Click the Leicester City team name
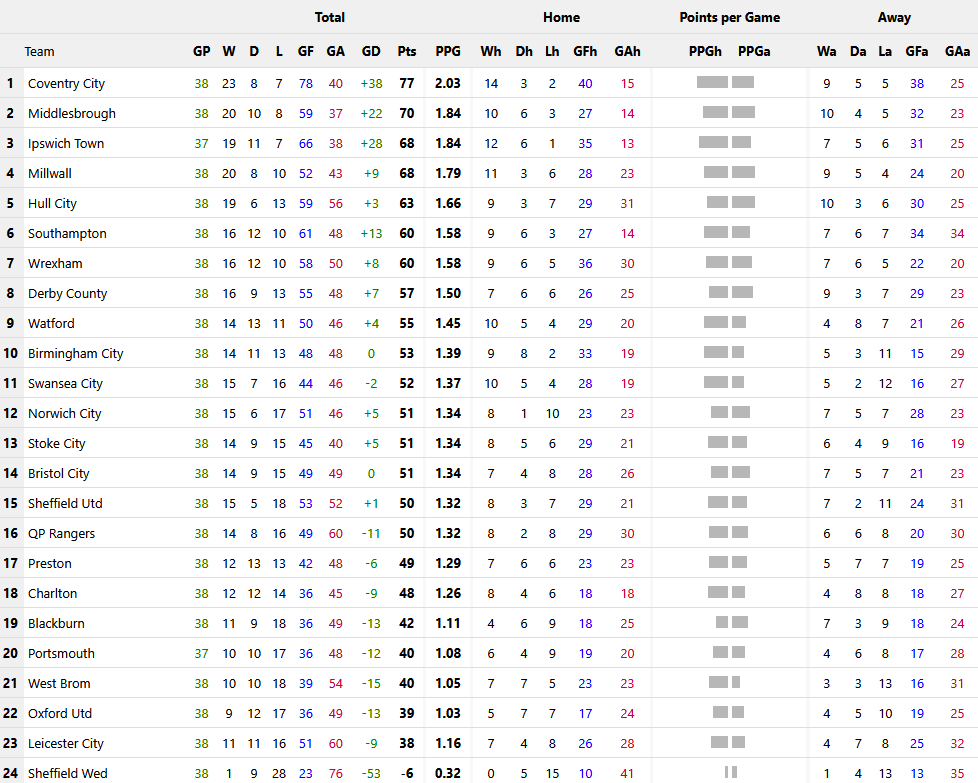This screenshot has height=783, width=978. [65, 744]
